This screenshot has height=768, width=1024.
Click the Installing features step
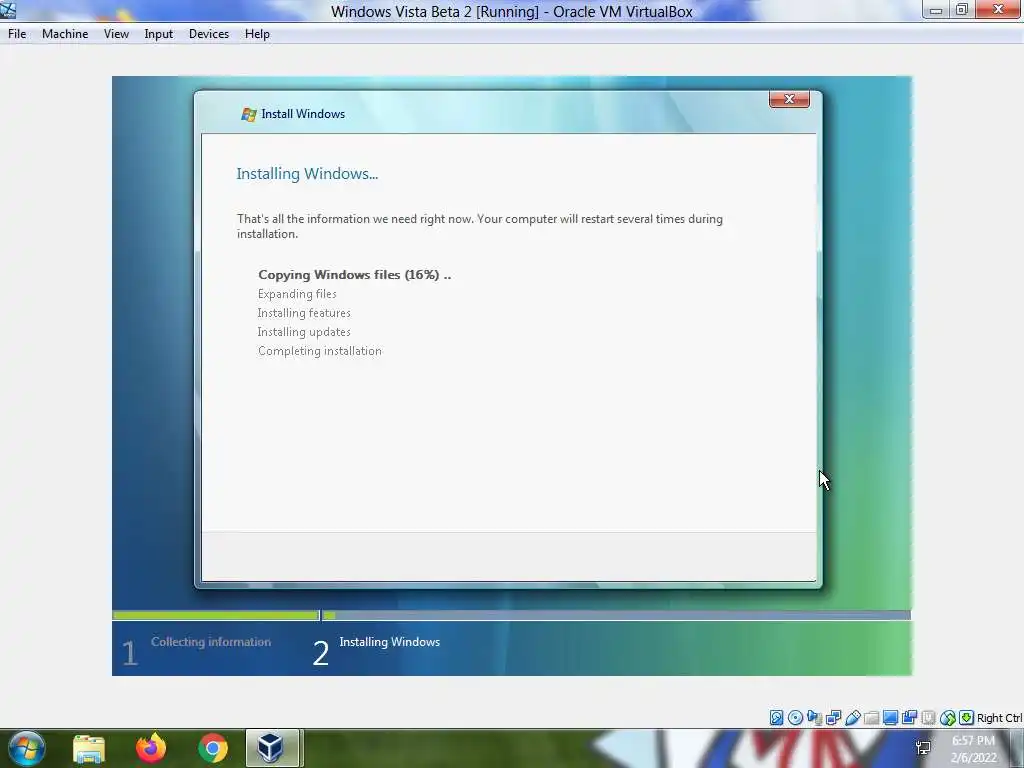click(304, 313)
